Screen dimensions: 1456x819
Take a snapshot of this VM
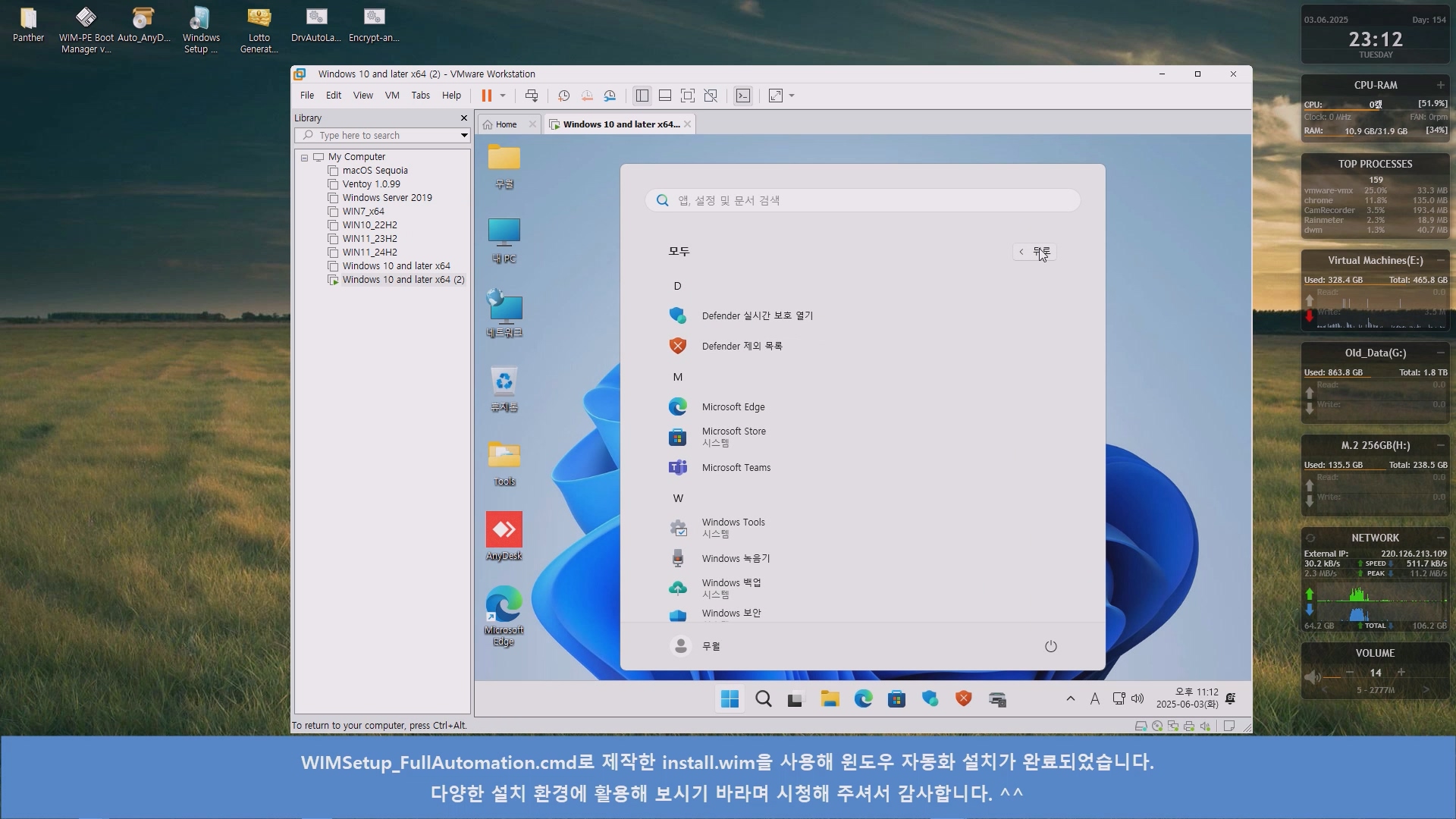point(563,96)
